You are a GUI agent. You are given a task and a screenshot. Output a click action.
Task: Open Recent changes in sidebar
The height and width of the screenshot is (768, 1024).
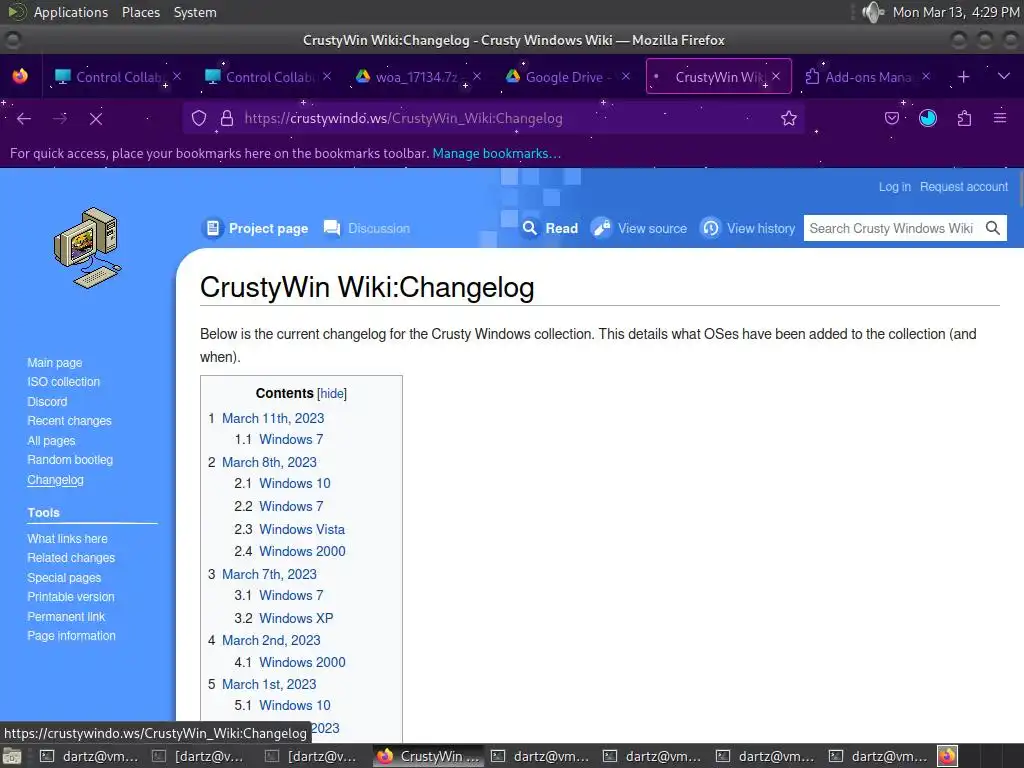[x=69, y=421]
